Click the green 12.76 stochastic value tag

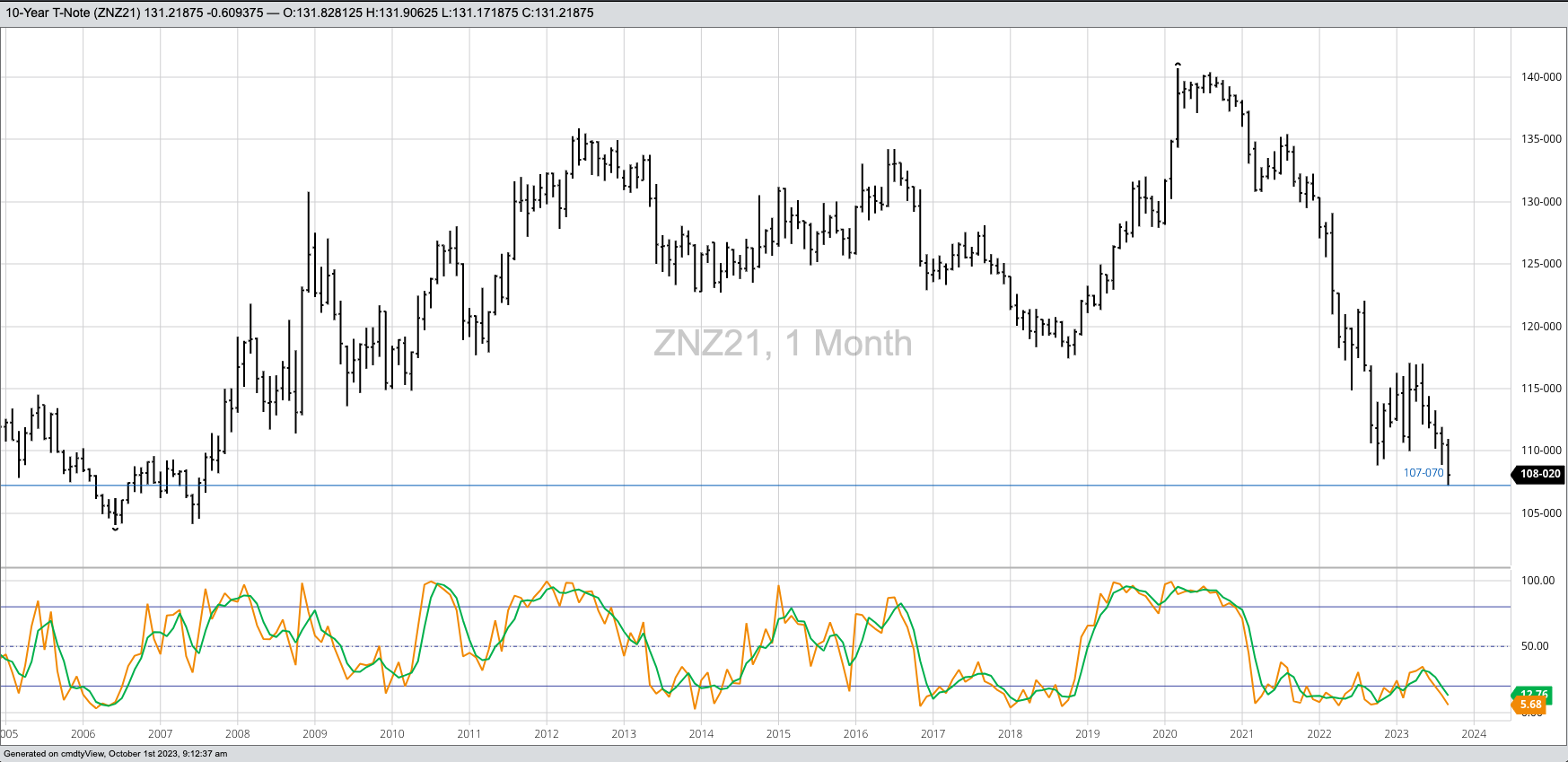tap(1534, 694)
